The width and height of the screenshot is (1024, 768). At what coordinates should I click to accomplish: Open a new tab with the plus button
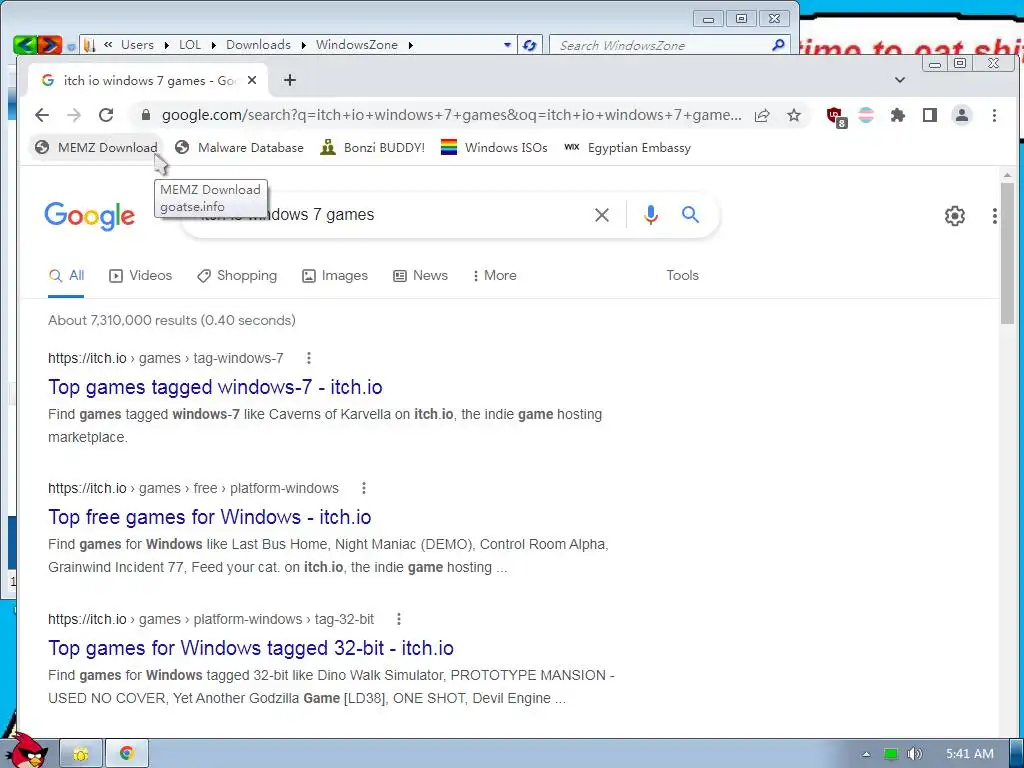pos(290,80)
